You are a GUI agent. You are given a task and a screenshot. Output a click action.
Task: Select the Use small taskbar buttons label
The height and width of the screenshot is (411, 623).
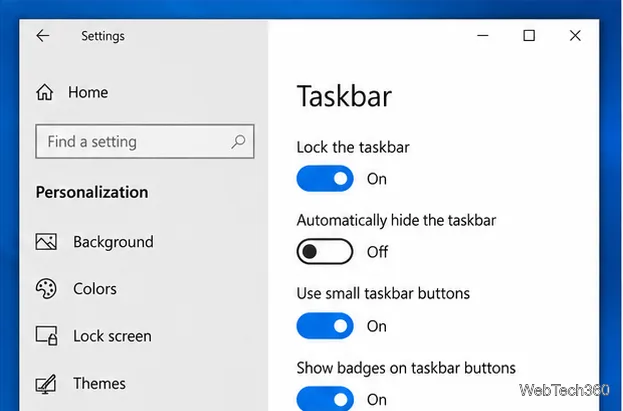point(383,294)
